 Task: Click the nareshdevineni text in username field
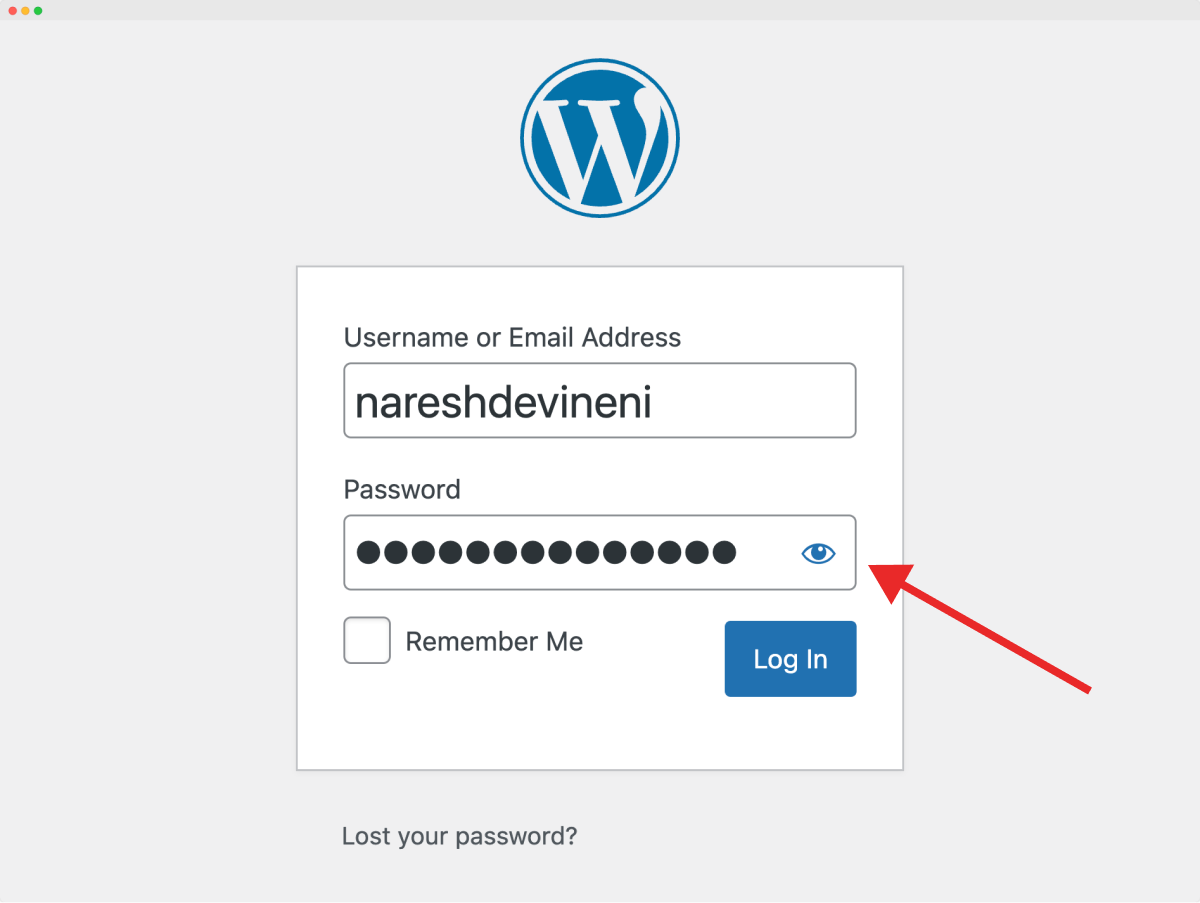pyautogui.click(x=504, y=401)
